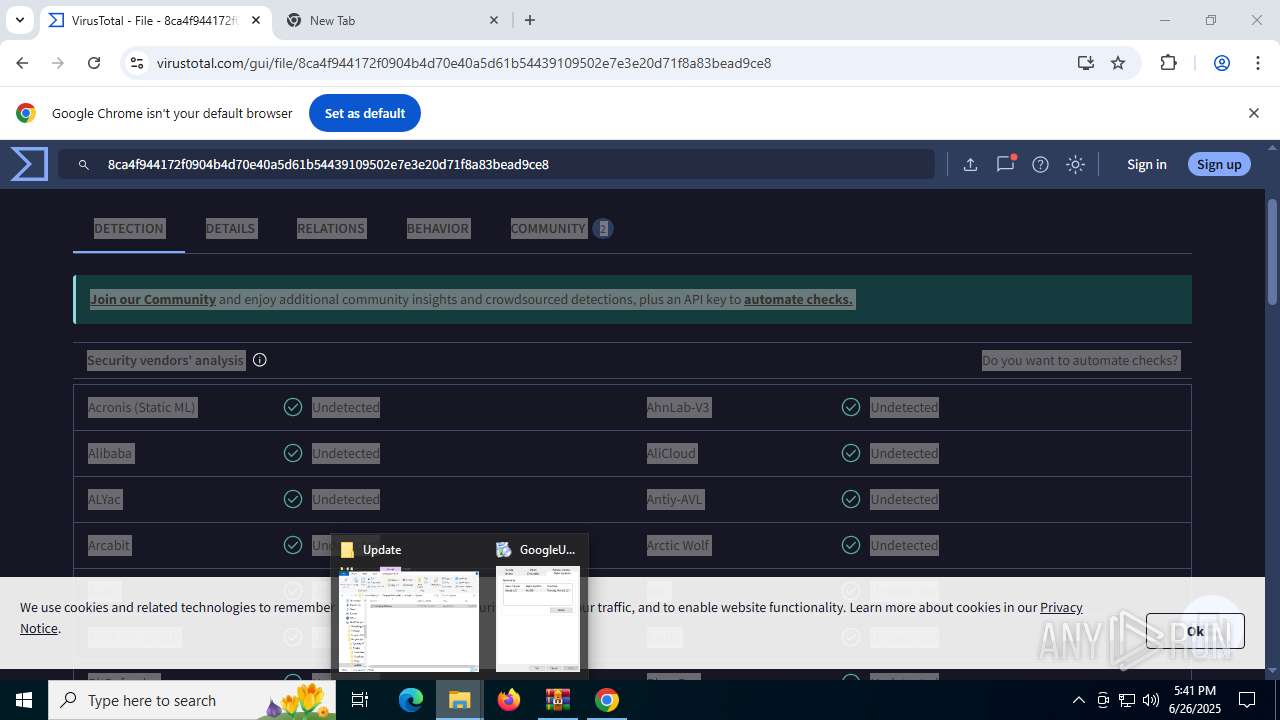The width and height of the screenshot is (1280, 720).
Task: Open the DETAILS tab
Action: pyautogui.click(x=230, y=228)
